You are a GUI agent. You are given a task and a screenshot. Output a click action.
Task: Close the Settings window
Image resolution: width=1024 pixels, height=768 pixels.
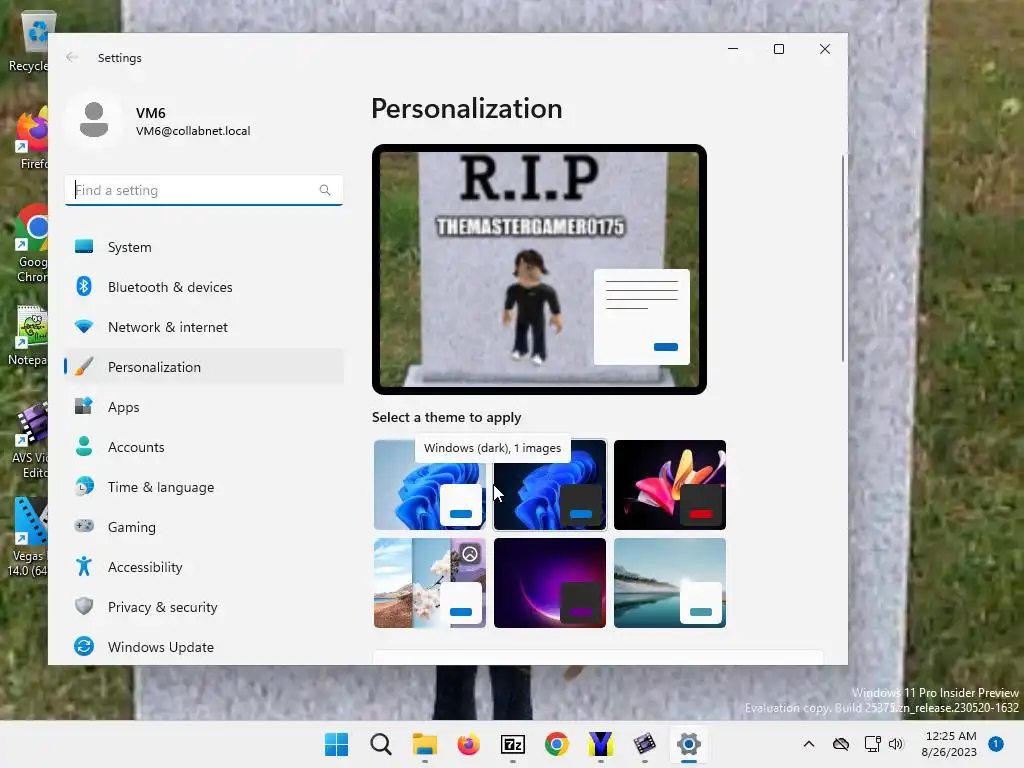[x=825, y=49]
